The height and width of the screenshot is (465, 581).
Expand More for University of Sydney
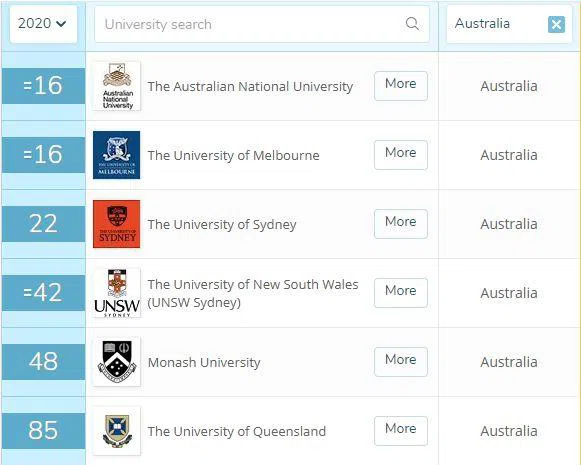[x=401, y=224]
